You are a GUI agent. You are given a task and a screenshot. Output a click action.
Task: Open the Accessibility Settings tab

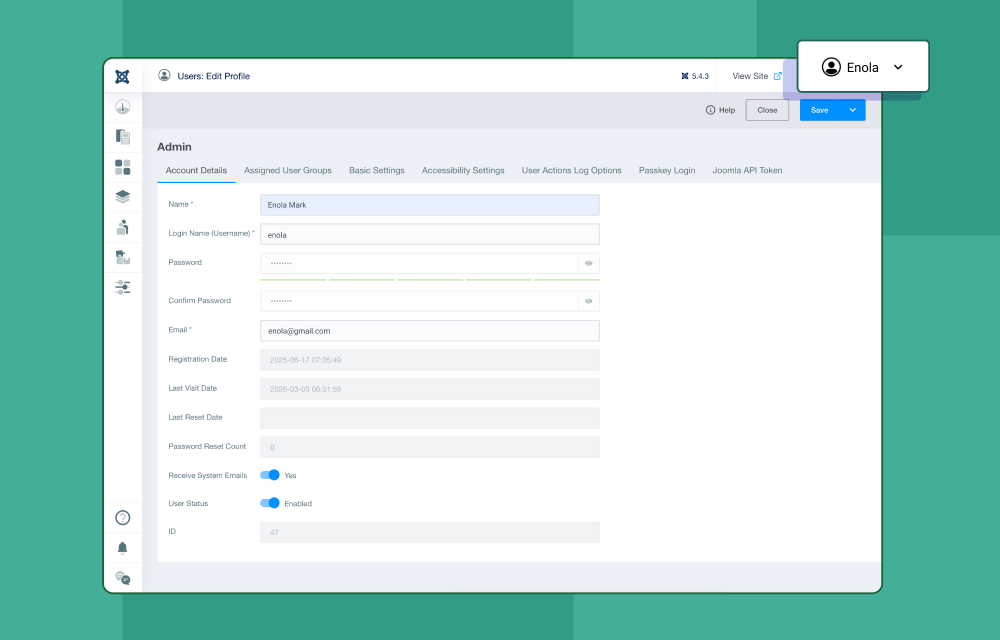click(463, 170)
